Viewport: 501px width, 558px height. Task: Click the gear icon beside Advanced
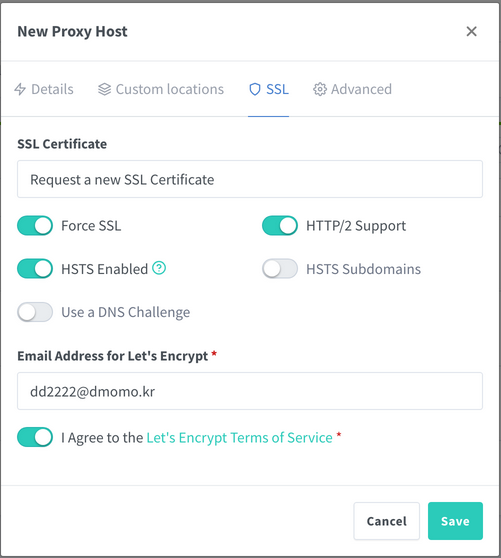pyautogui.click(x=320, y=89)
